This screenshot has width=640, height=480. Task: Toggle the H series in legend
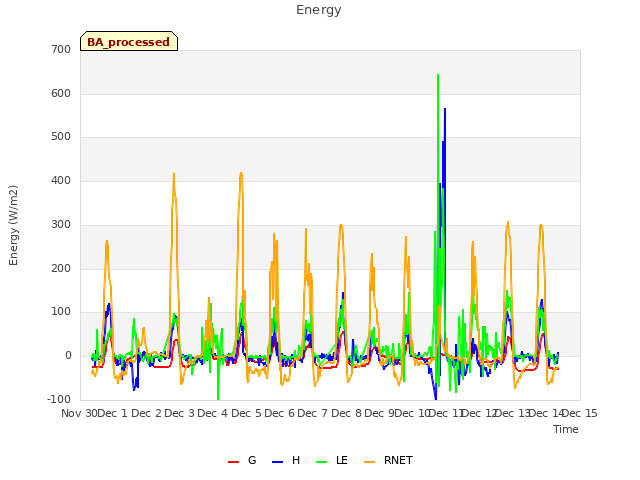coord(286,461)
